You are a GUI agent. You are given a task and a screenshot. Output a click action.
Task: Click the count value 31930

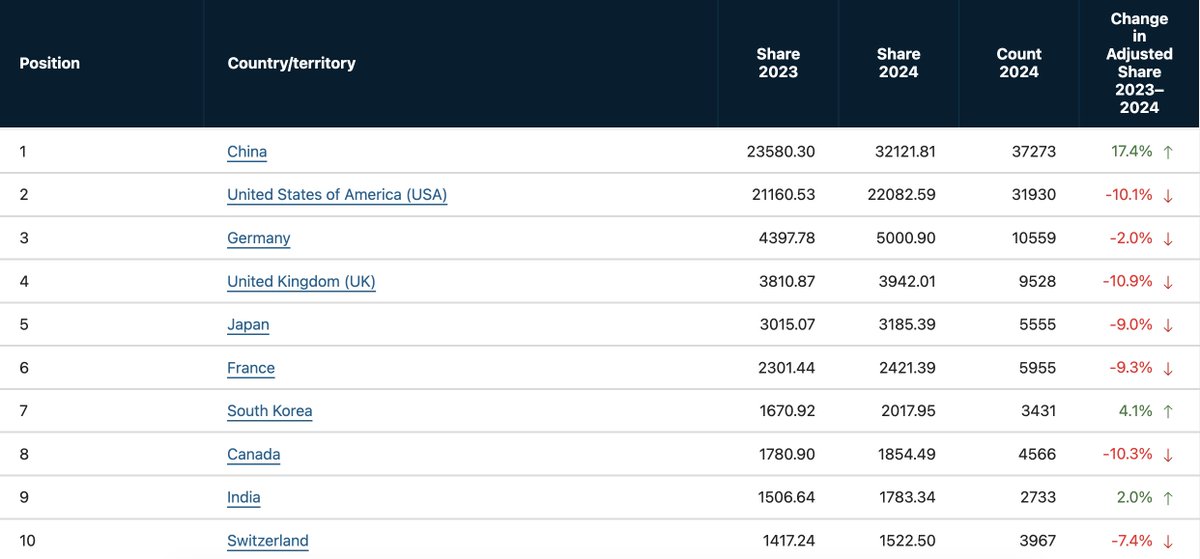[1033, 195]
